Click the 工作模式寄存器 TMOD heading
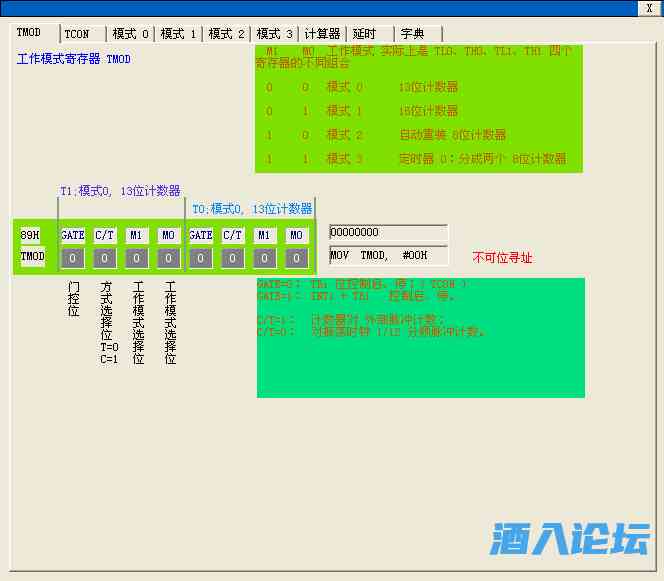 (x=74, y=58)
